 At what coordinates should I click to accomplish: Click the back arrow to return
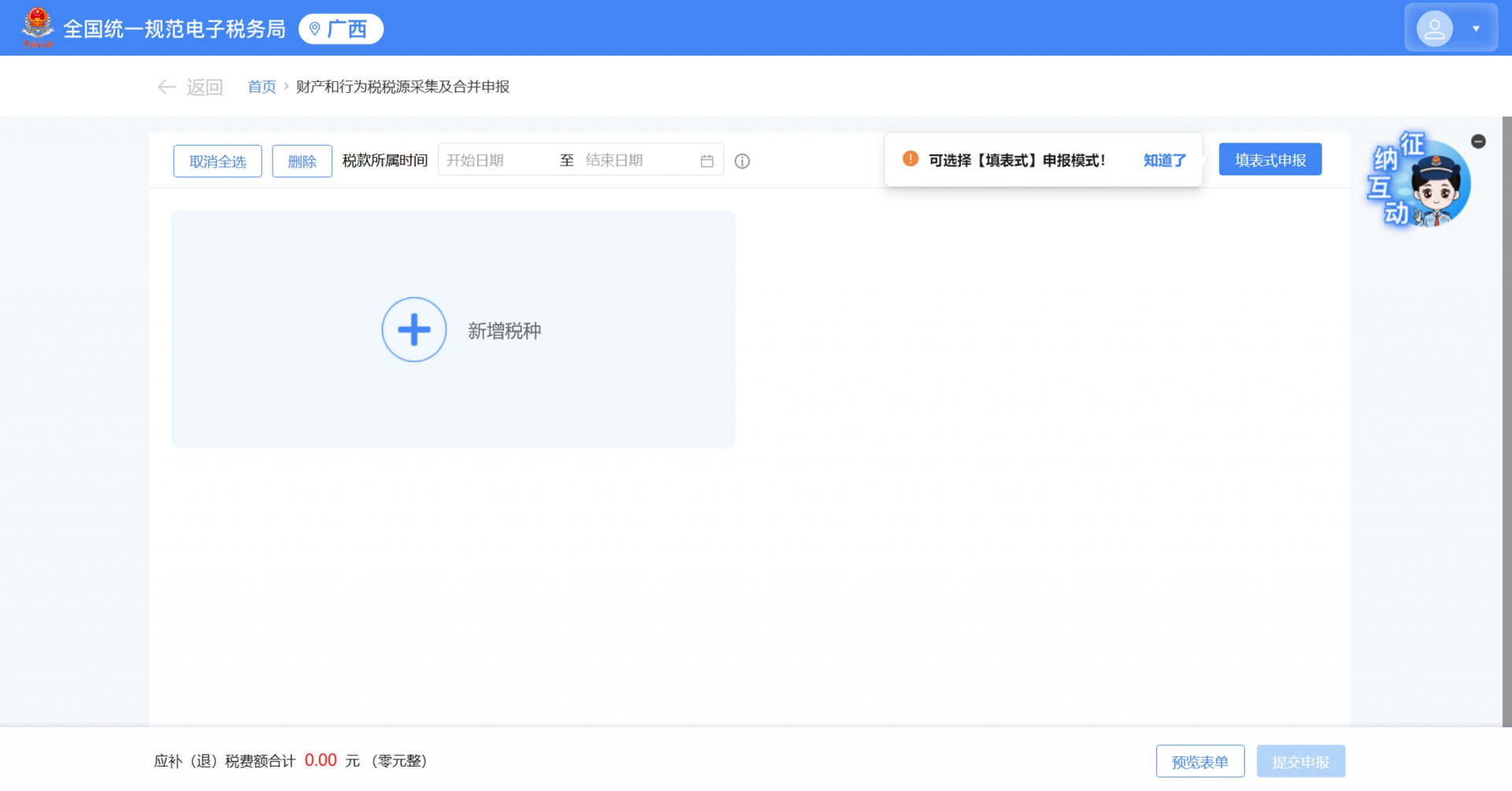166,87
